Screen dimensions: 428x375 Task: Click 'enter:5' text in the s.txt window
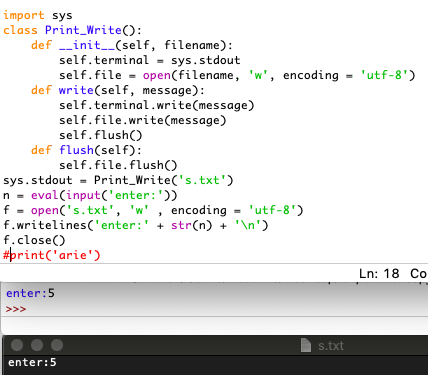pyautogui.click(x=32, y=362)
